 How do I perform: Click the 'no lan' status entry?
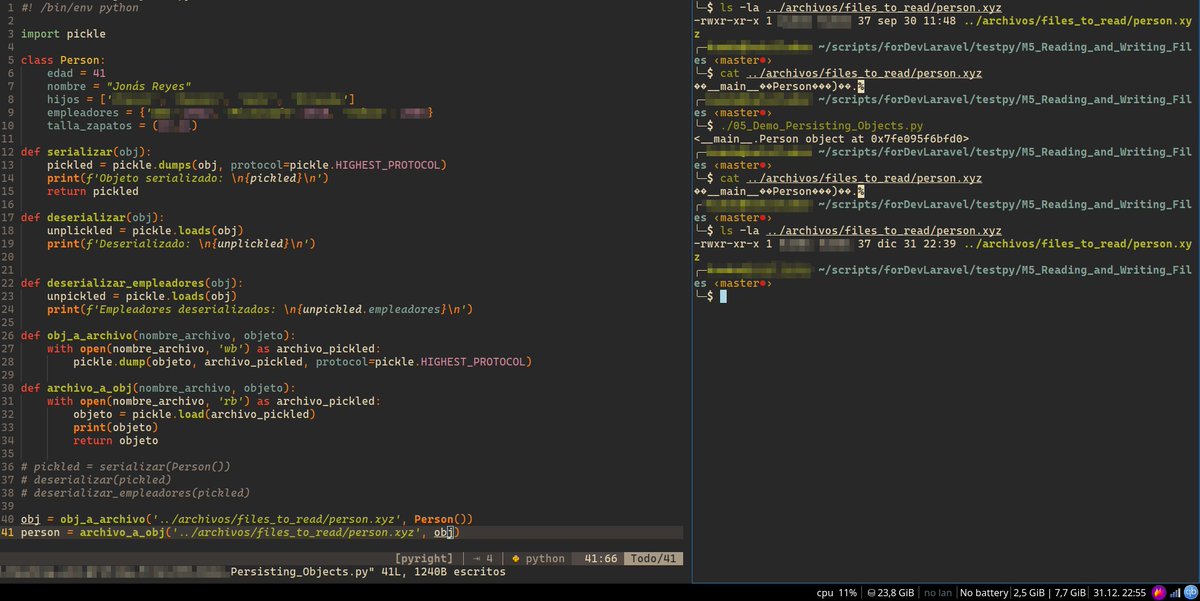coord(937,593)
